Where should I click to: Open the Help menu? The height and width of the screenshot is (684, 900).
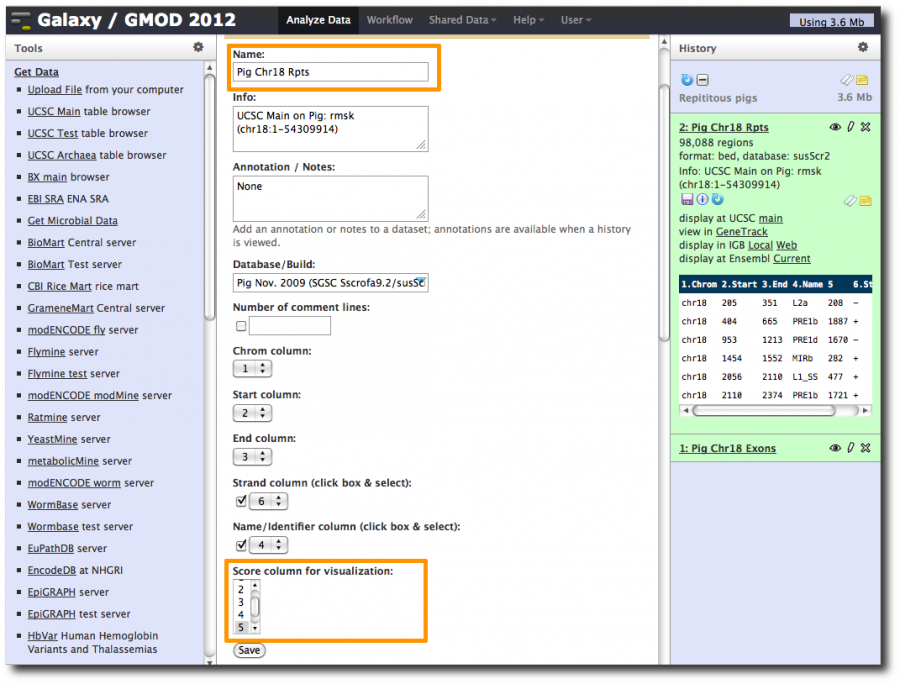point(528,20)
